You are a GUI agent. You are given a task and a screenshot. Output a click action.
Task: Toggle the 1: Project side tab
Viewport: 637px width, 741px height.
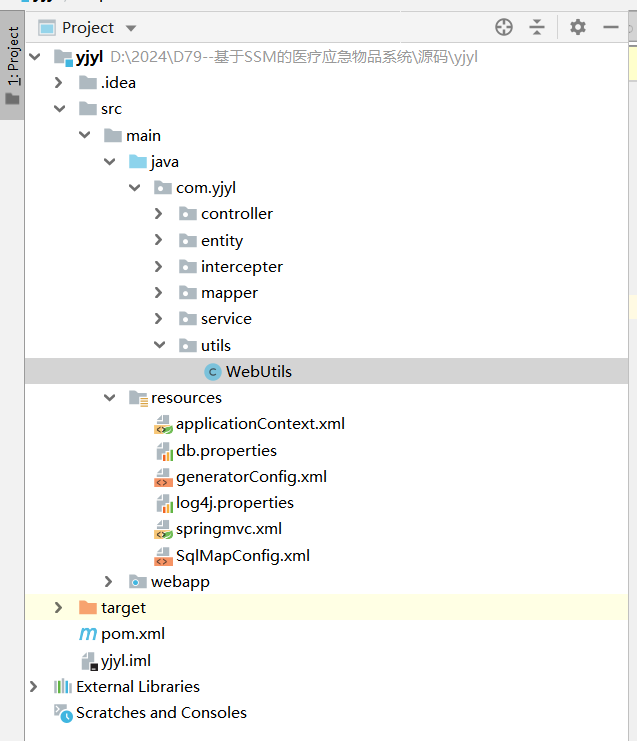[13, 60]
